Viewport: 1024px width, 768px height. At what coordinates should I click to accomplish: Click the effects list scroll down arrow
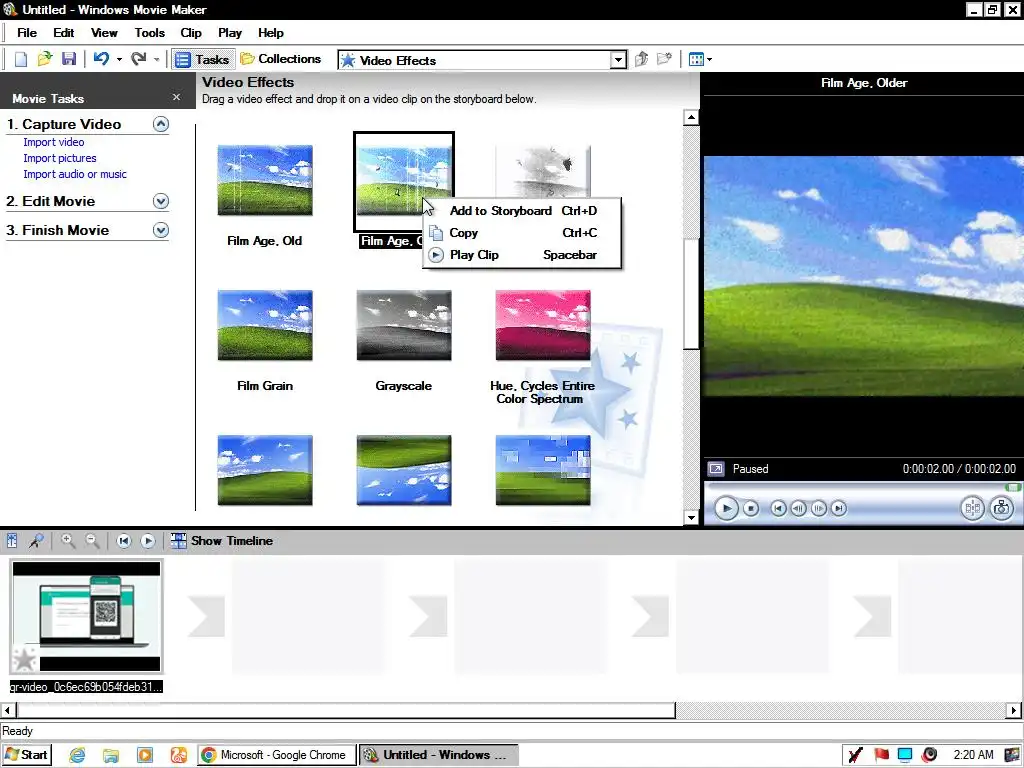[691, 518]
